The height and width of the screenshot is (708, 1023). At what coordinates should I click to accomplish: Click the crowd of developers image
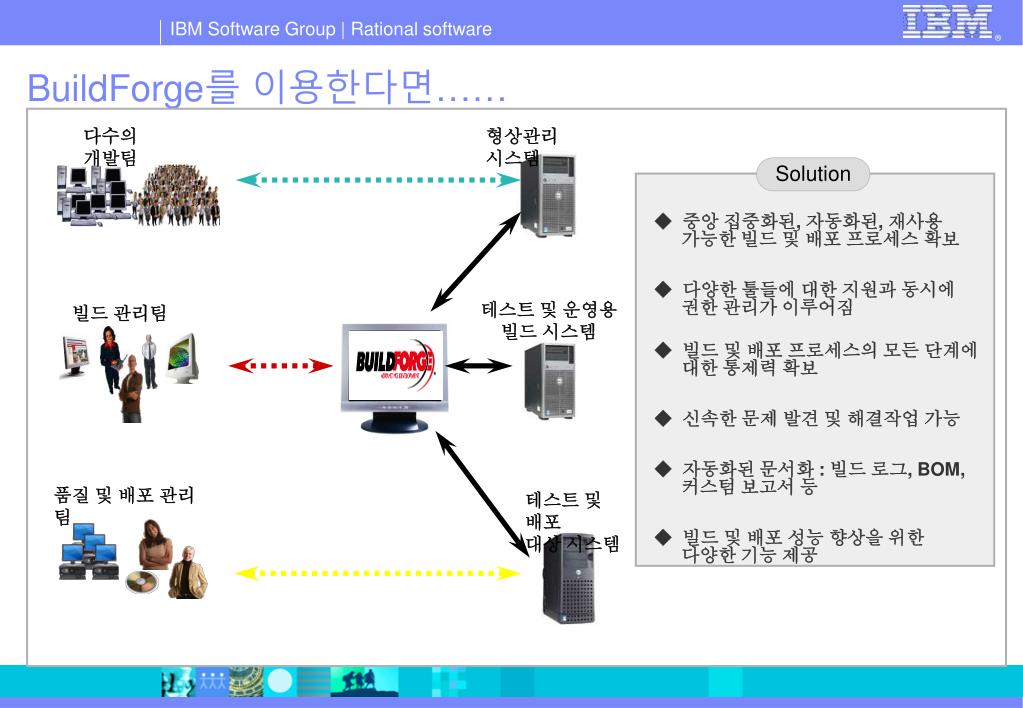click(177, 195)
